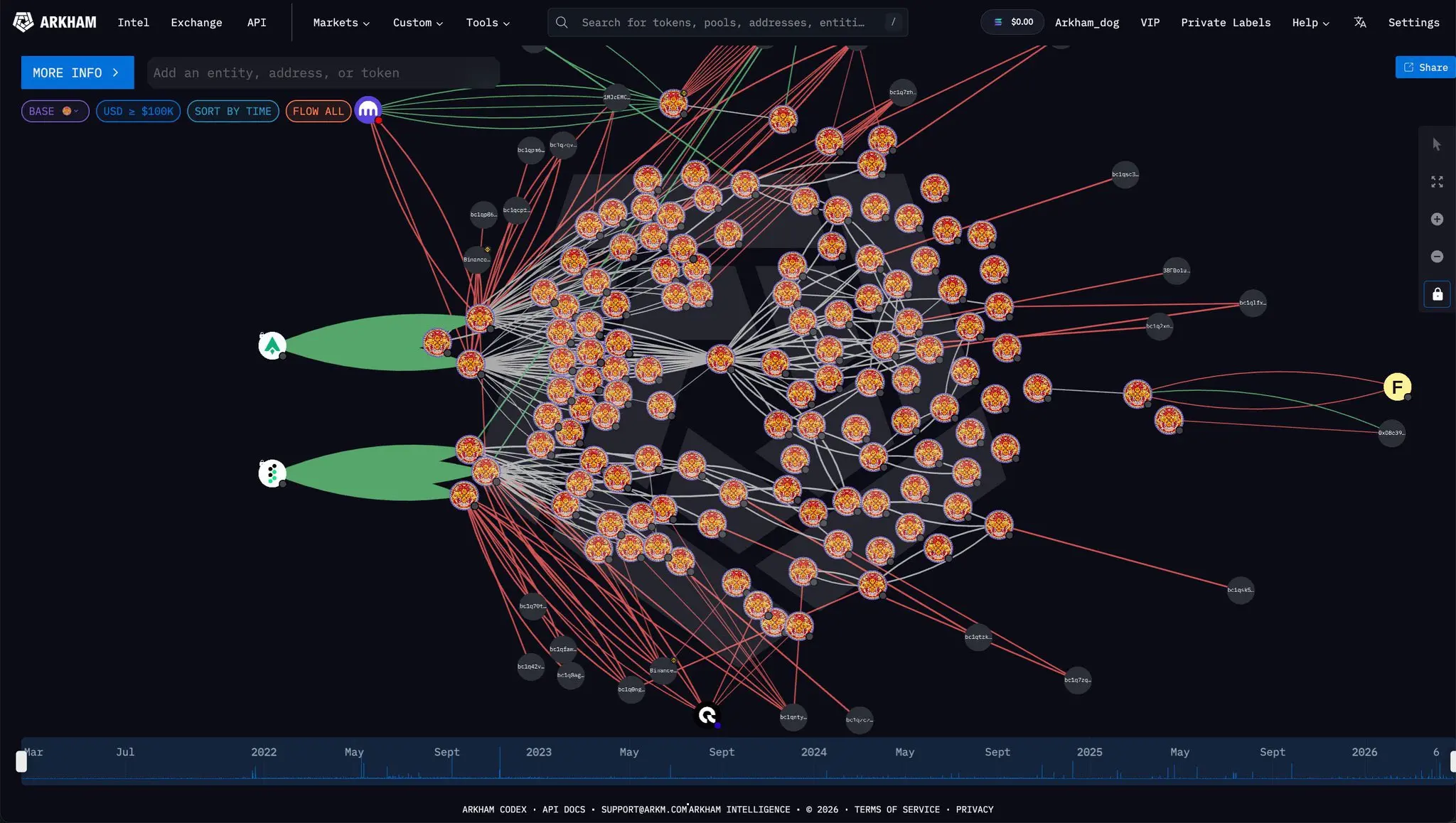Zoom in with the plus icon
The height and width of the screenshot is (823, 1456).
pyautogui.click(x=1437, y=220)
